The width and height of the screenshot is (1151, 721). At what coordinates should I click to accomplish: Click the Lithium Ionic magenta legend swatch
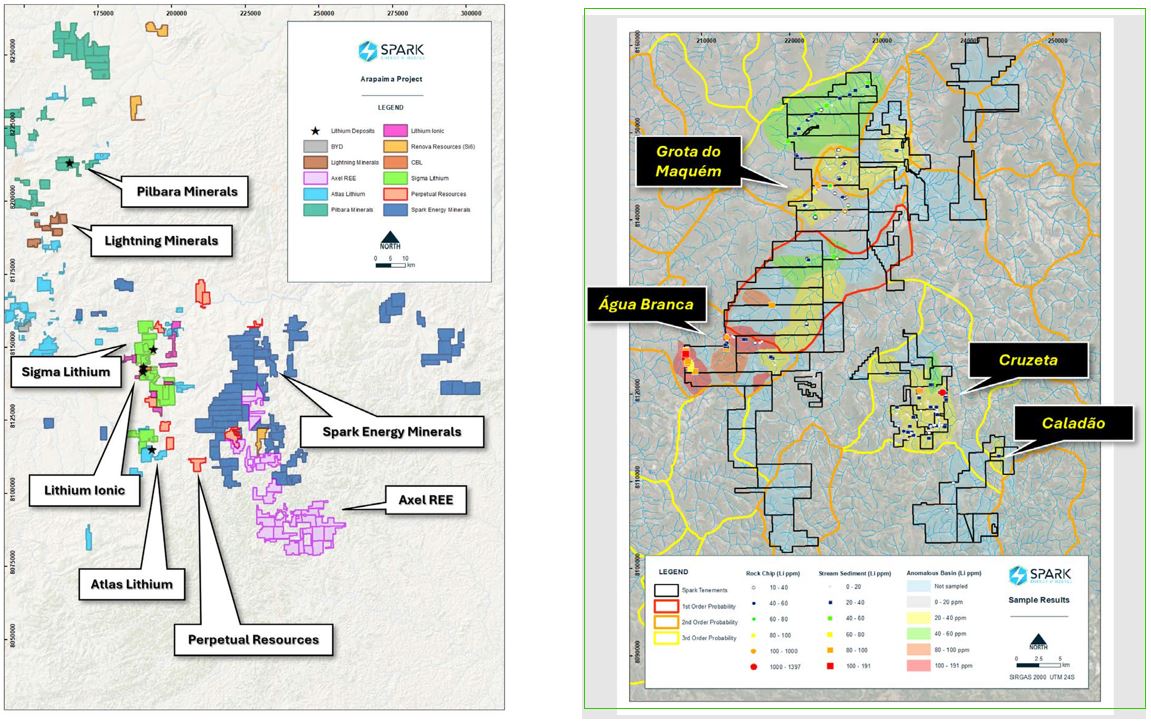[396, 131]
